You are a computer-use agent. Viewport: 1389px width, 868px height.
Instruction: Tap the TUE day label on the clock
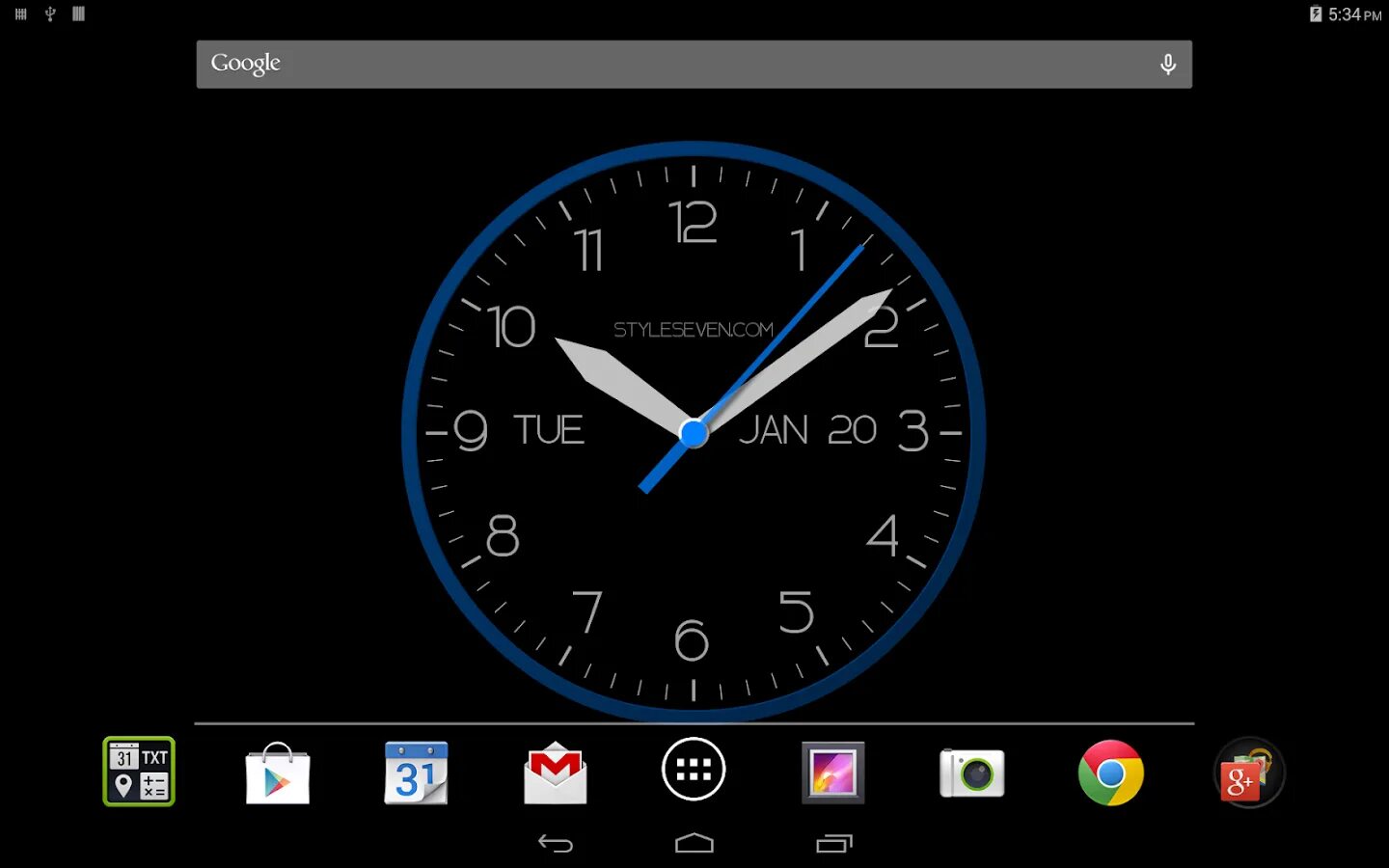pyautogui.click(x=549, y=430)
